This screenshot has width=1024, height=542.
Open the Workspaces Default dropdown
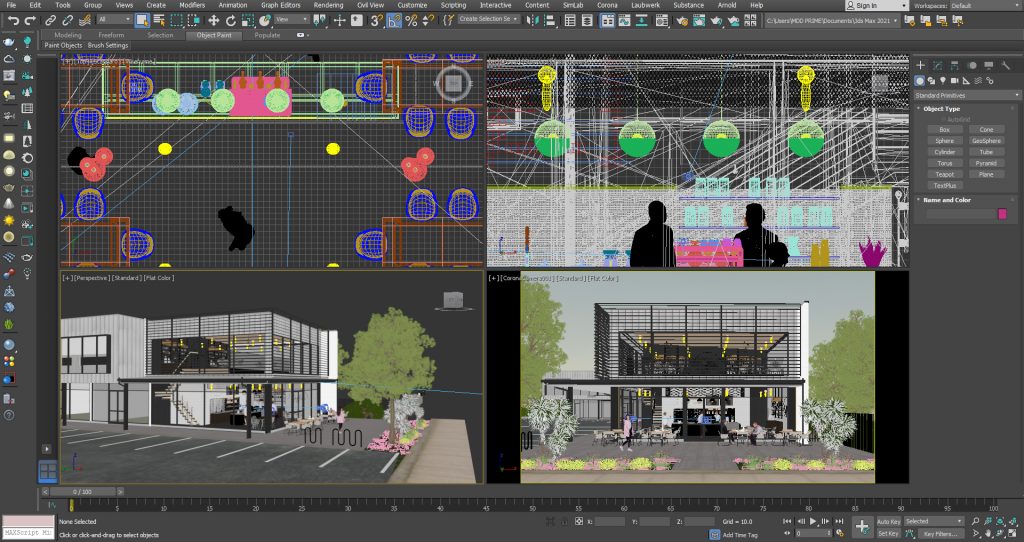tap(984, 5)
